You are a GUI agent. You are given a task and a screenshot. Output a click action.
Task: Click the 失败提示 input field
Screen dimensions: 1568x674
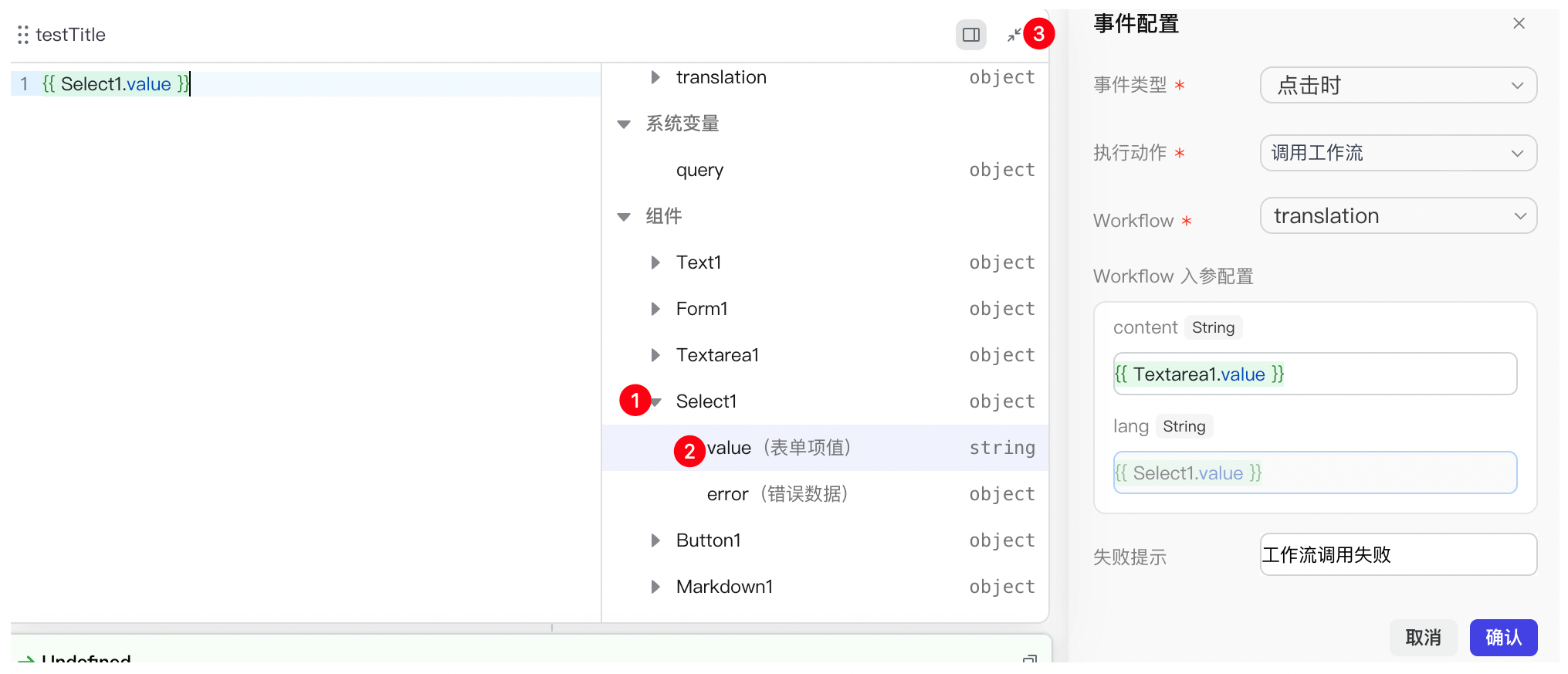click(1398, 554)
